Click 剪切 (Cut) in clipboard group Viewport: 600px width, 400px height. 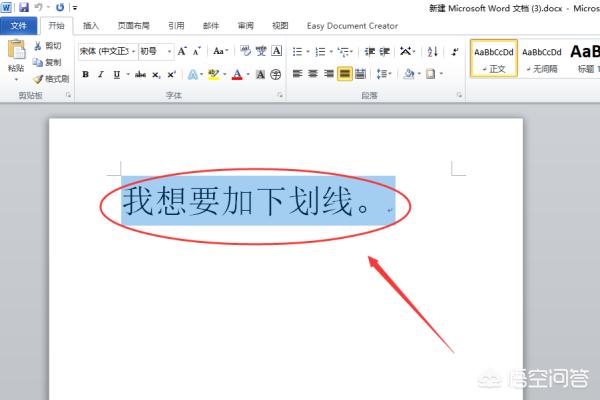point(47,46)
